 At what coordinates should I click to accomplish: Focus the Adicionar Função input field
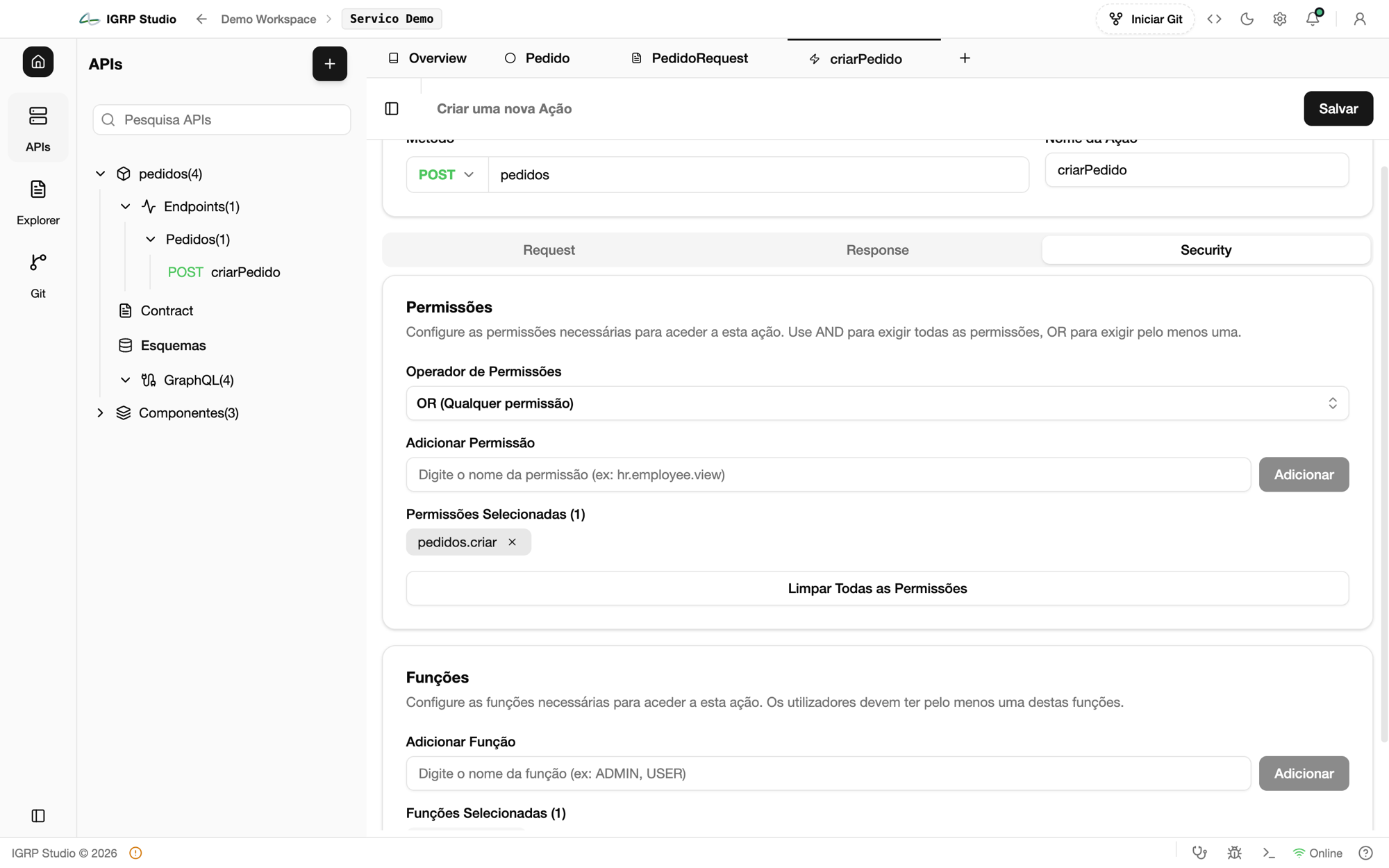tap(828, 773)
